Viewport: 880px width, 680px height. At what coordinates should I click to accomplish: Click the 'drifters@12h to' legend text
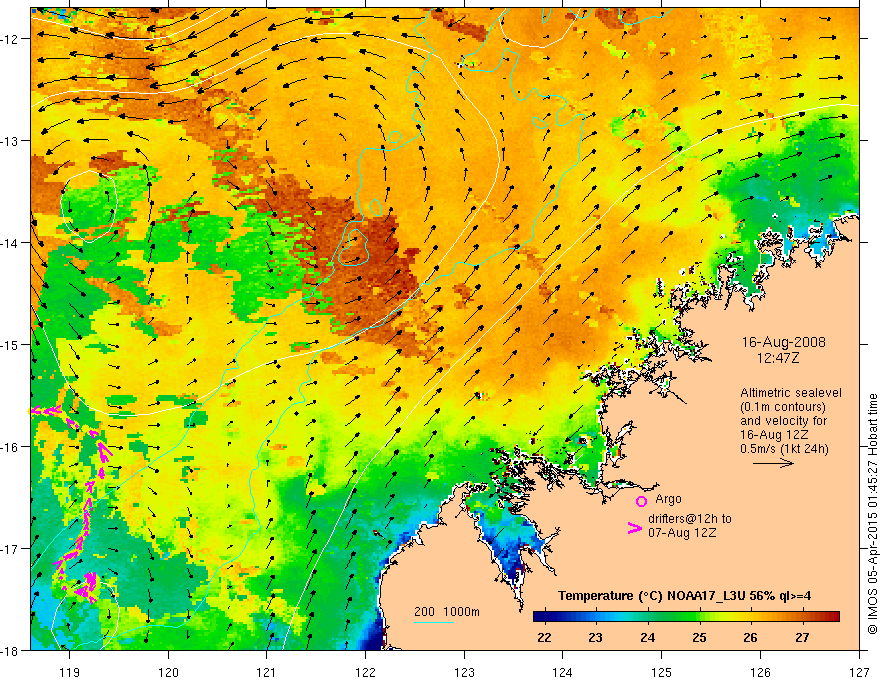point(690,519)
